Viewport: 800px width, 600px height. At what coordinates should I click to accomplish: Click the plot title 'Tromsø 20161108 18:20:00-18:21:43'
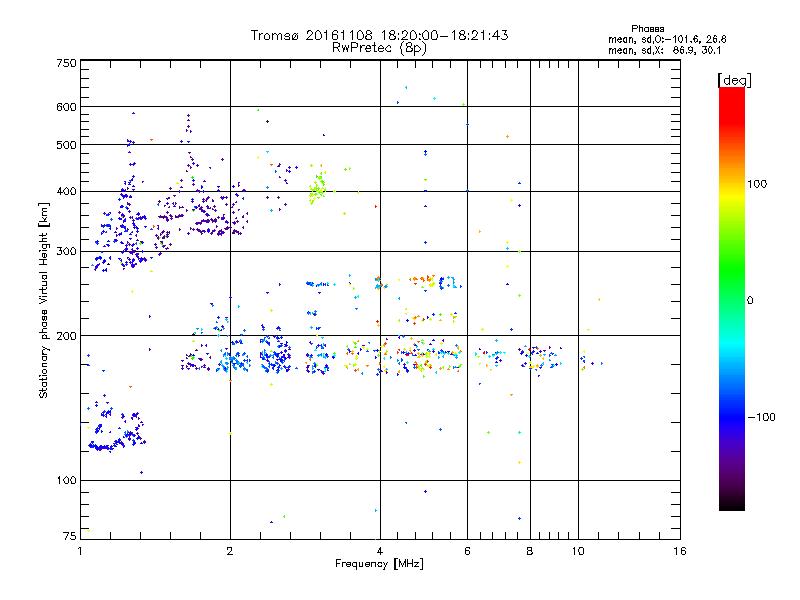pyautogui.click(x=379, y=35)
